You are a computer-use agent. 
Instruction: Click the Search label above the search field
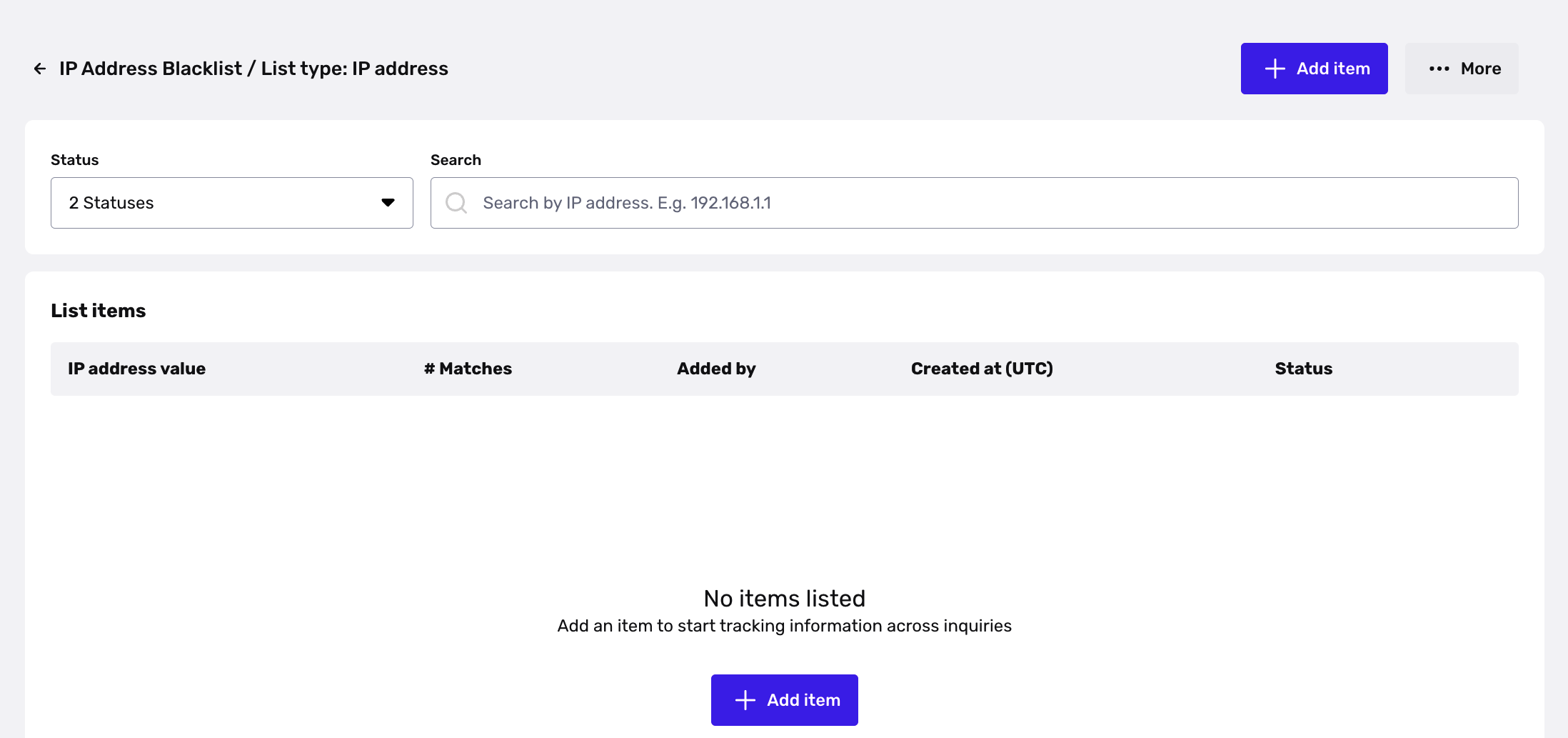[x=456, y=160]
